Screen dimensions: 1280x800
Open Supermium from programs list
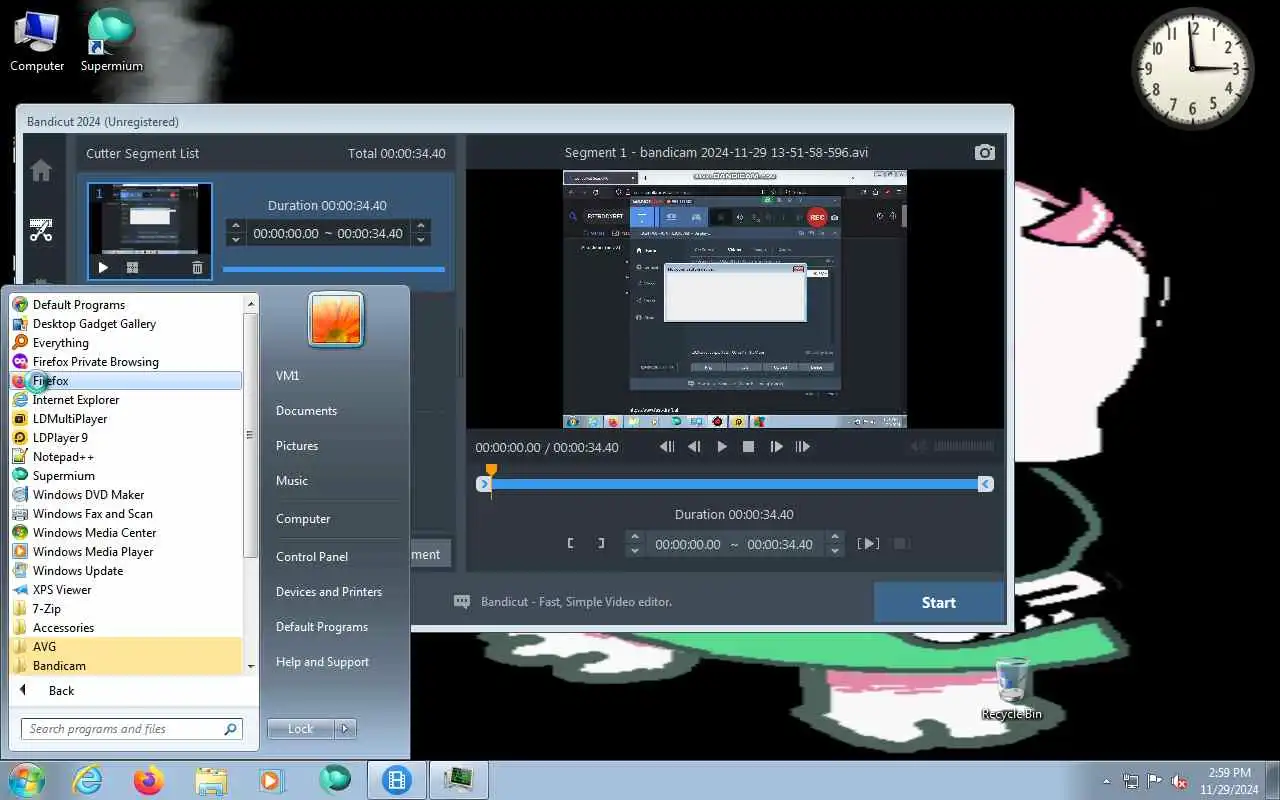click(126, 476)
